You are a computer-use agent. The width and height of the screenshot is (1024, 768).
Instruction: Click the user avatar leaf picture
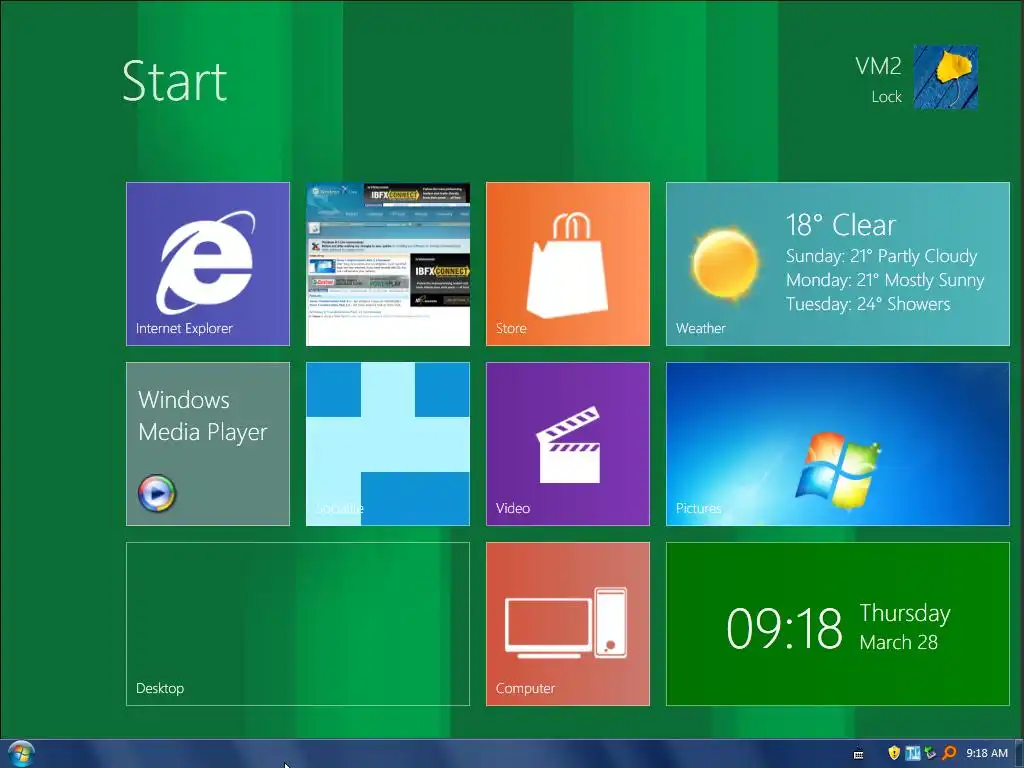(x=946, y=77)
